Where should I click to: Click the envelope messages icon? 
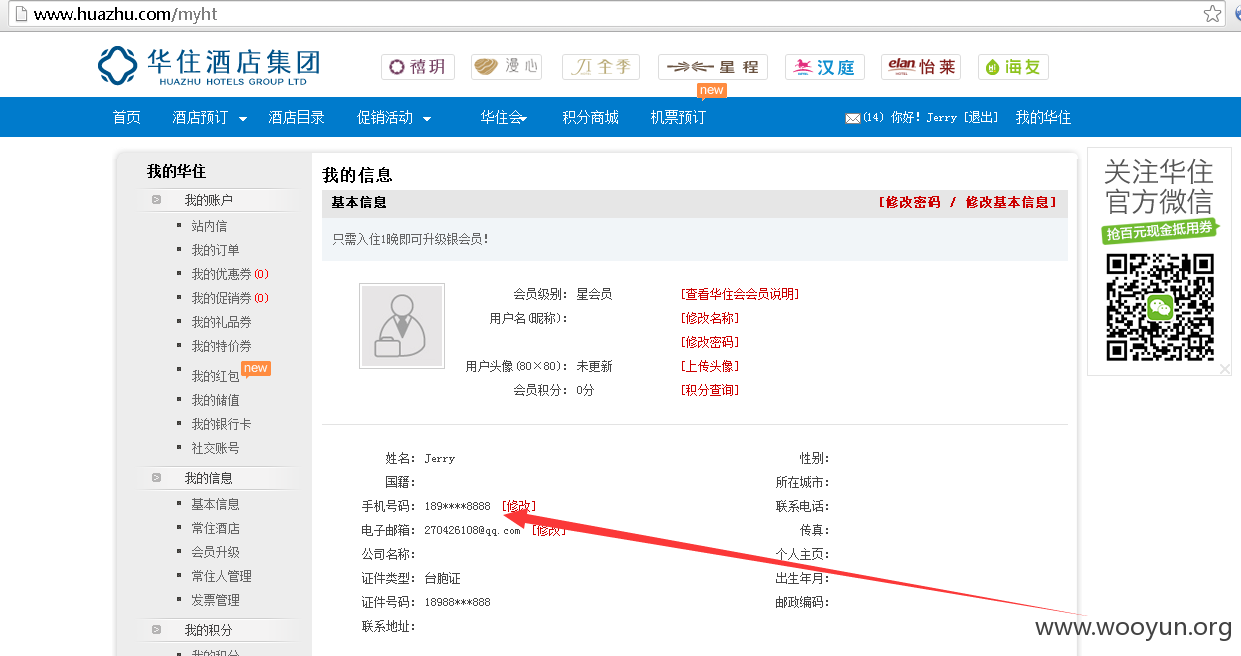point(852,118)
